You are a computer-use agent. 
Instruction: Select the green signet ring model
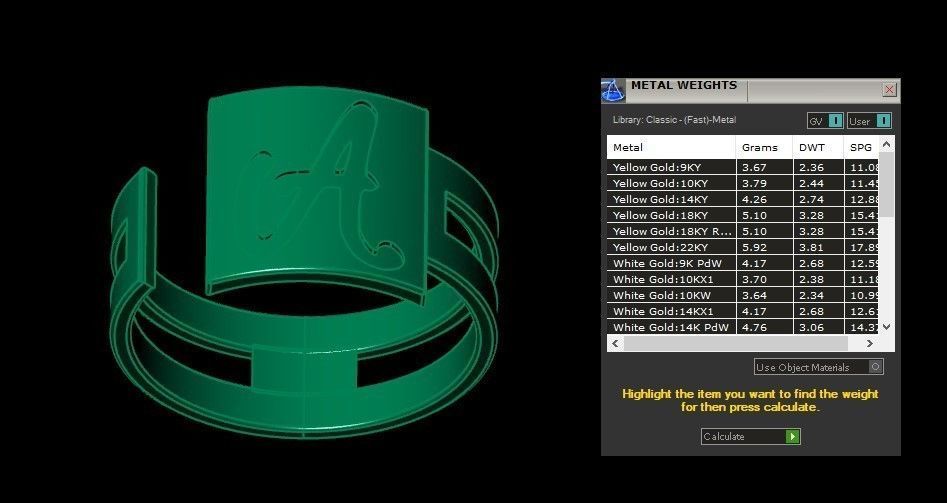click(304, 263)
